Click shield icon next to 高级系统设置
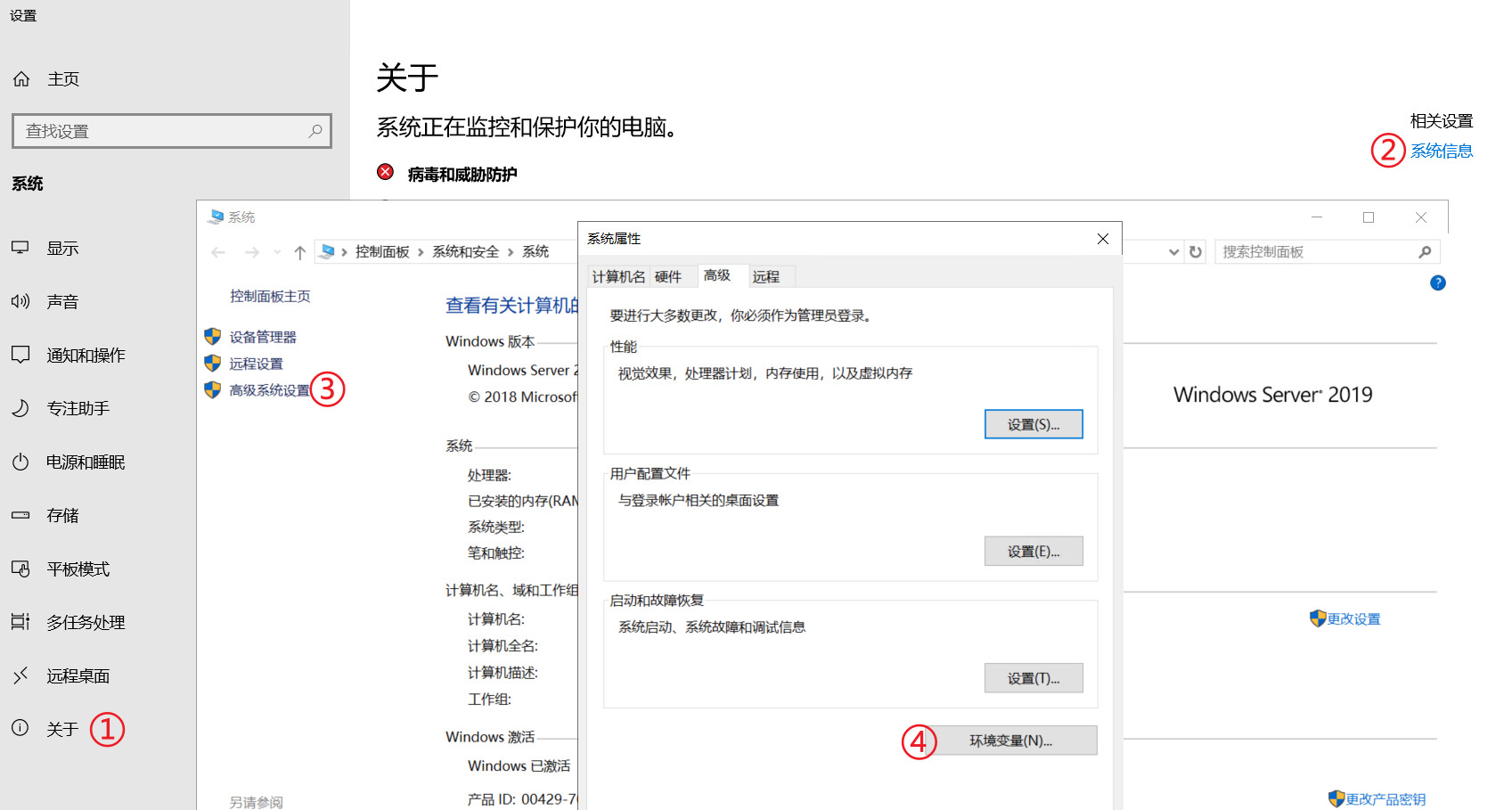Viewport: 1512px width, 810px height. [212, 389]
